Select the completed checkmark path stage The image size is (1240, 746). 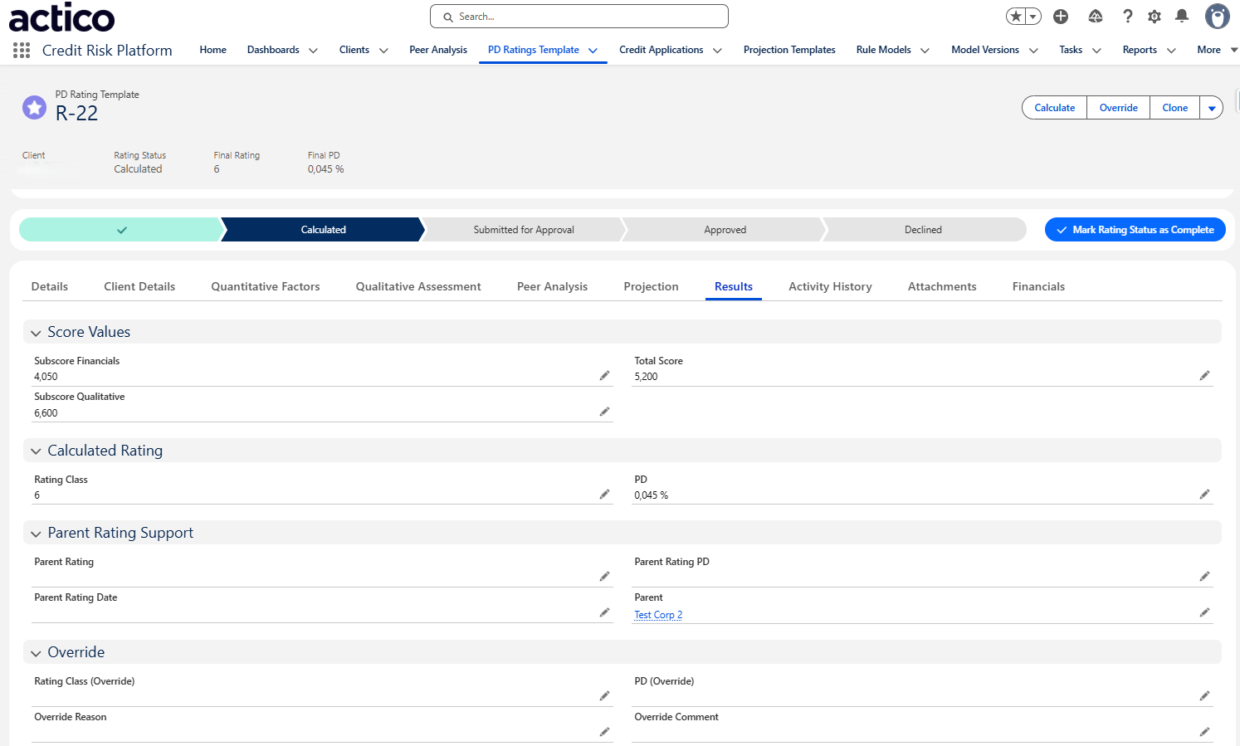tap(121, 230)
